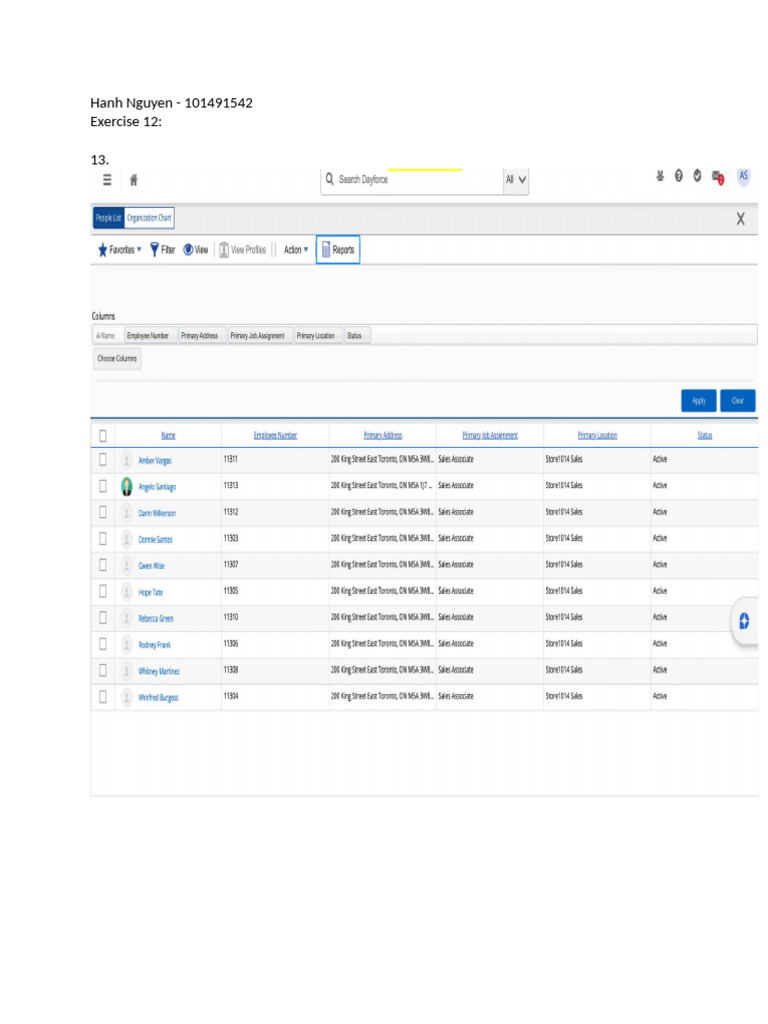Switch to the Organization Chart tab
Screen dimensions: 768x1024
[149, 217]
